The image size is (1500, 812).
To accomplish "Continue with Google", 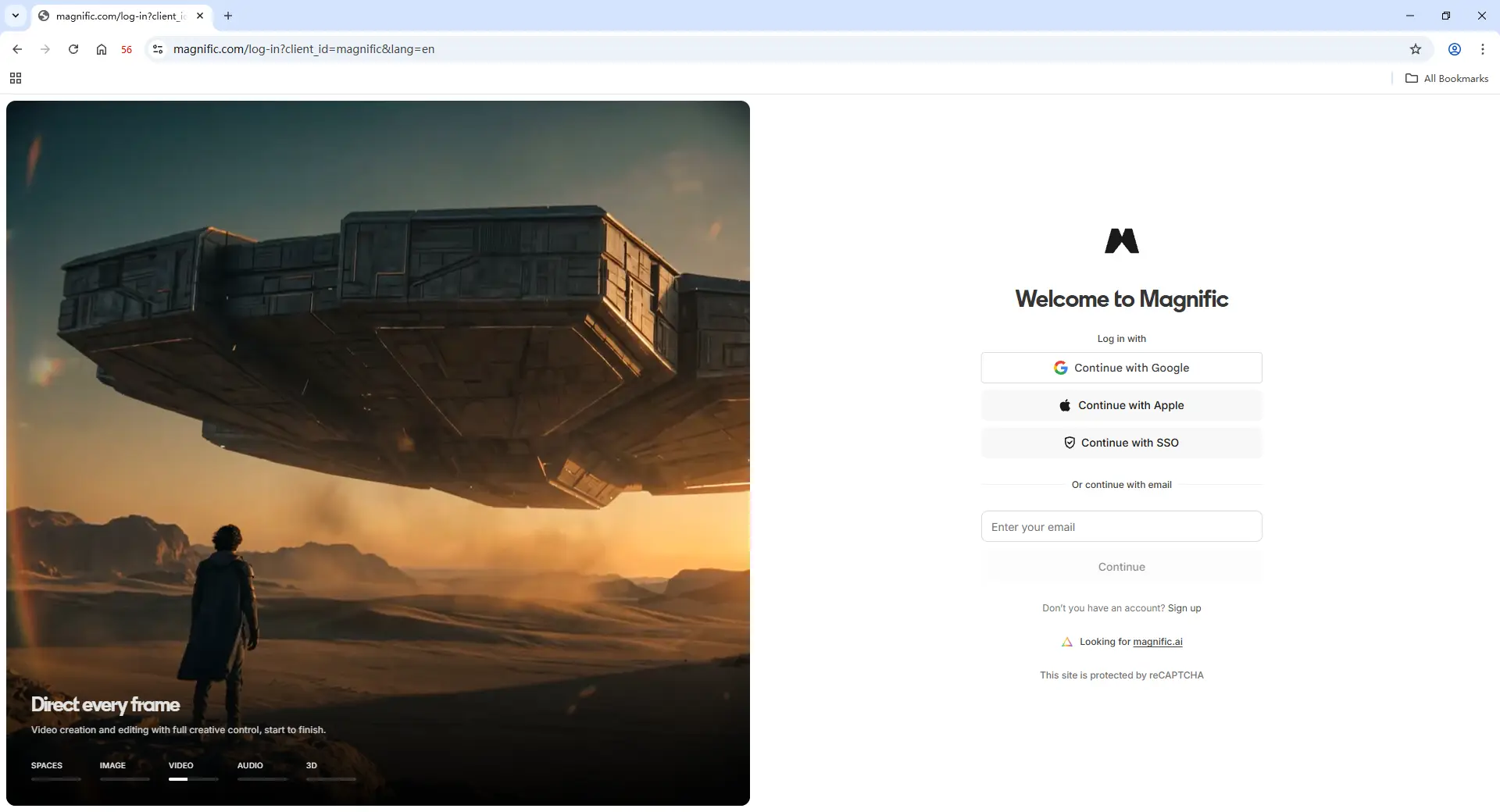I will (x=1122, y=368).
